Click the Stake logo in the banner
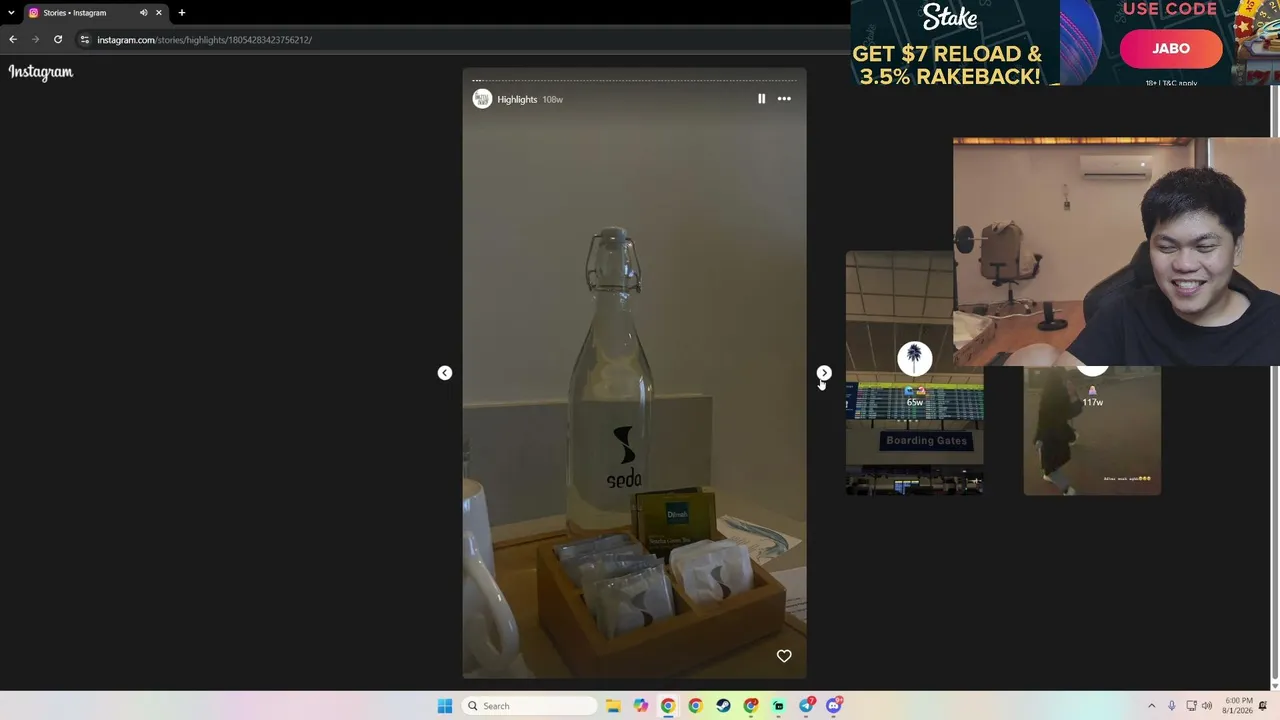Viewport: 1280px width, 720px height. (950, 16)
